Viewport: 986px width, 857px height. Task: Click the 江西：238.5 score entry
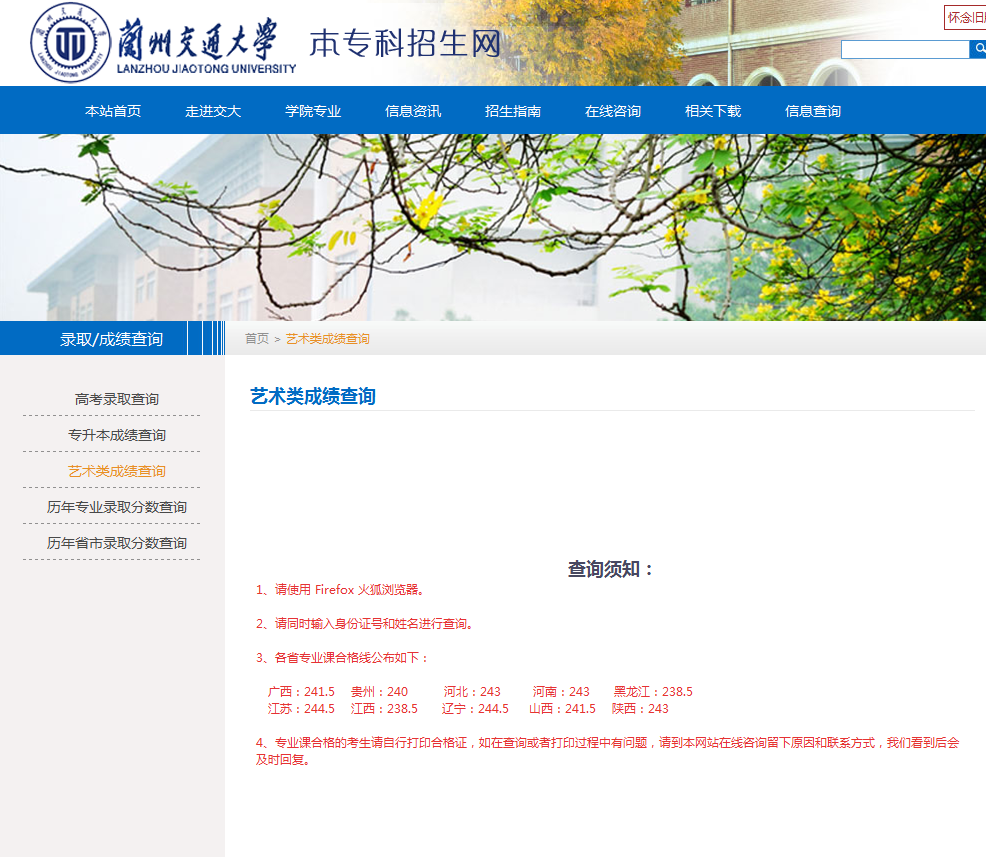click(x=384, y=709)
